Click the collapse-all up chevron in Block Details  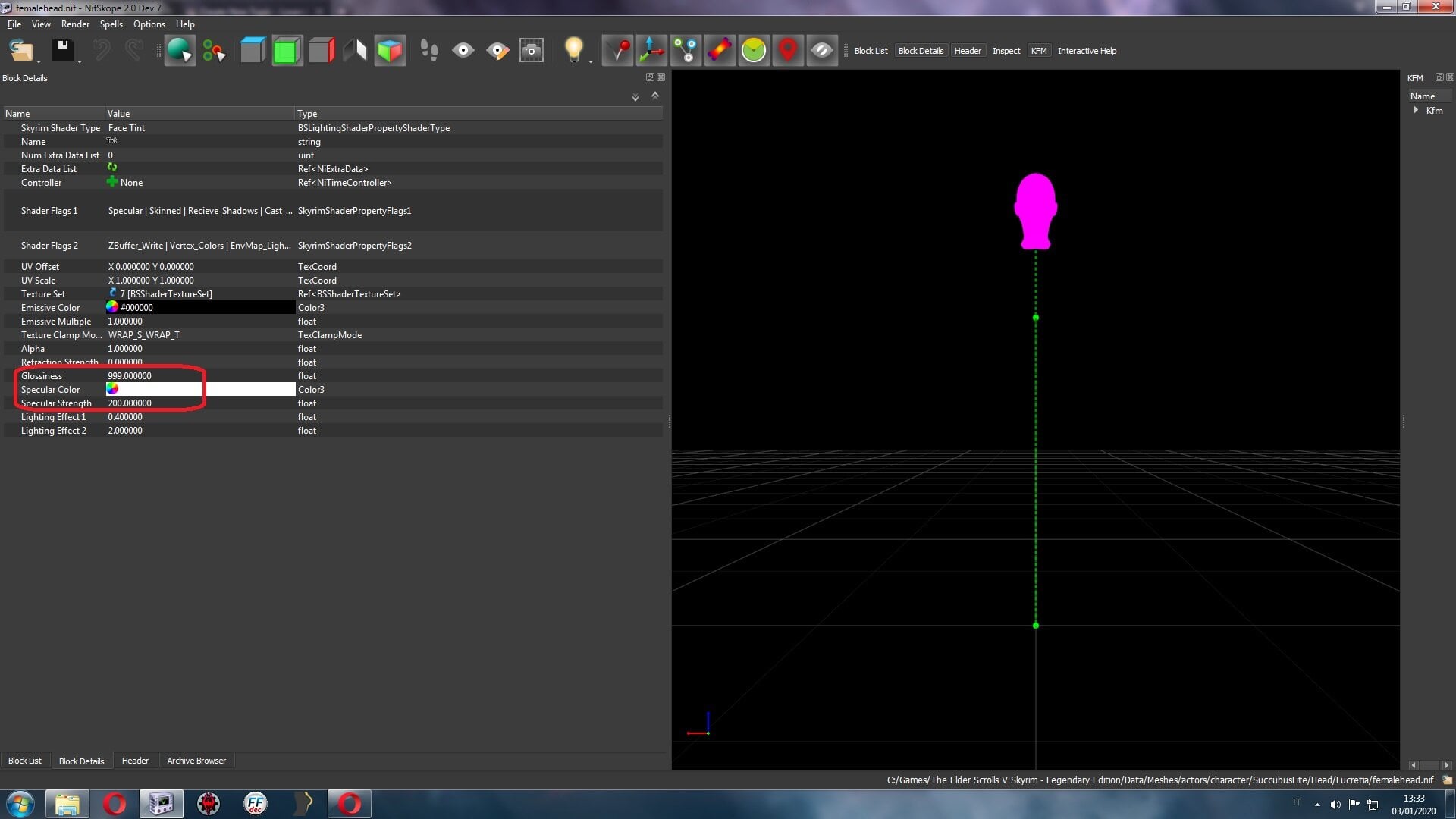tap(655, 96)
